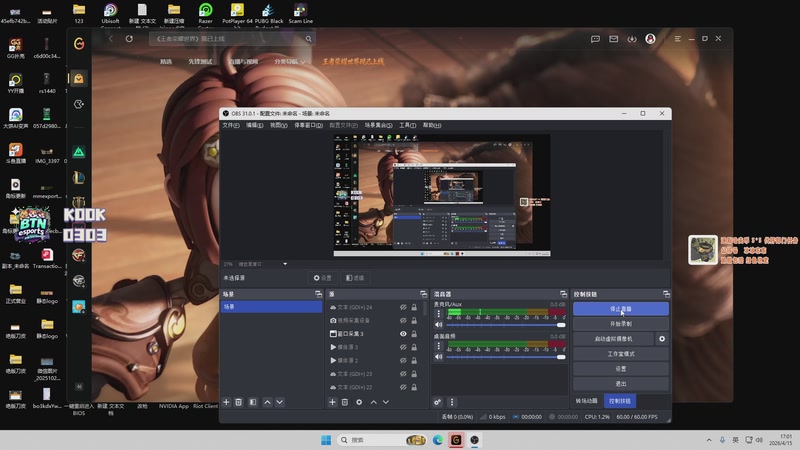Screen dimensions: 800x450
Task: Open source properties gear in 源 panel toolbar
Action: pyautogui.click(x=359, y=402)
